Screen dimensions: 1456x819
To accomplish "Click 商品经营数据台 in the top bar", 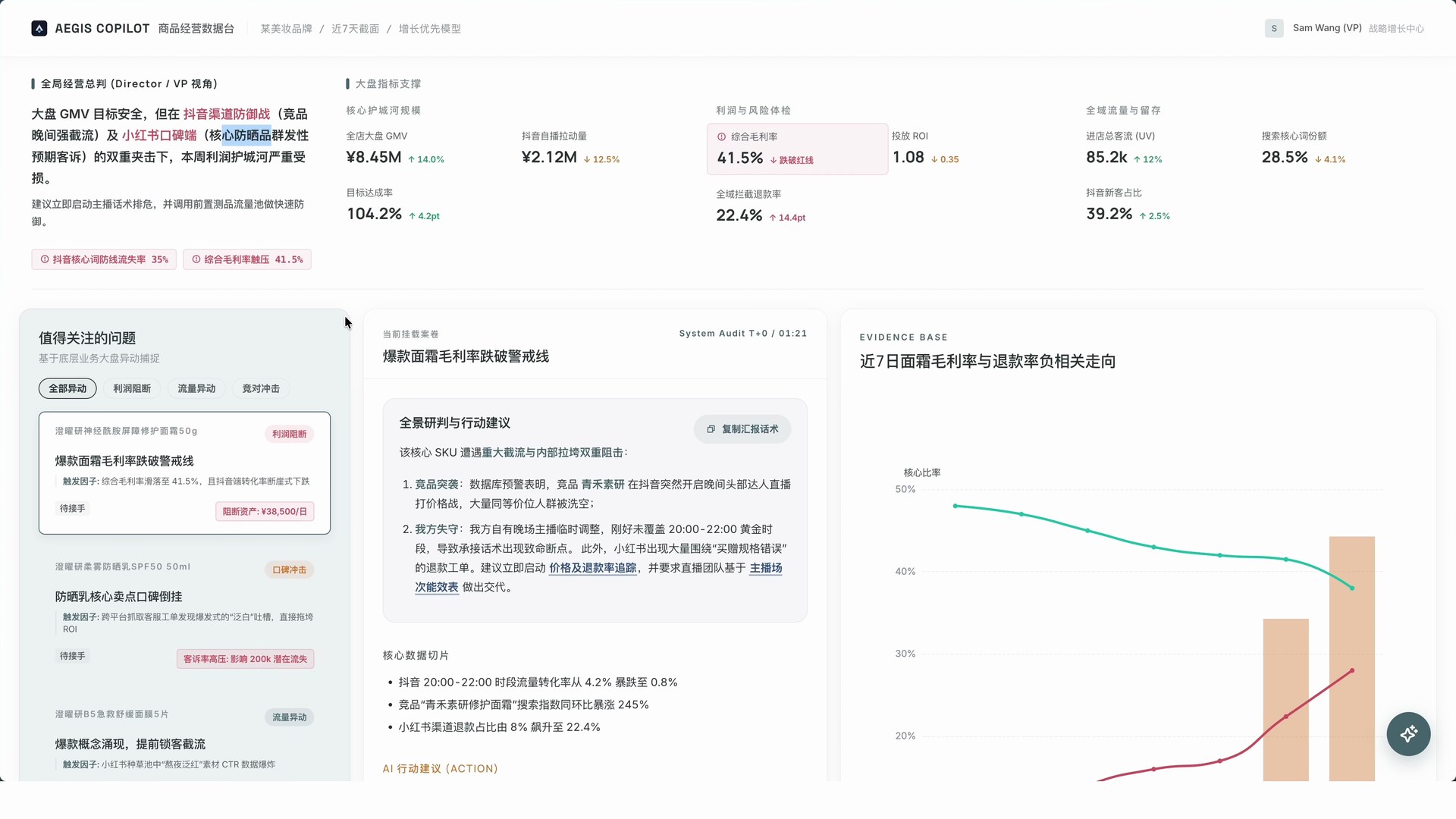I will click(196, 28).
